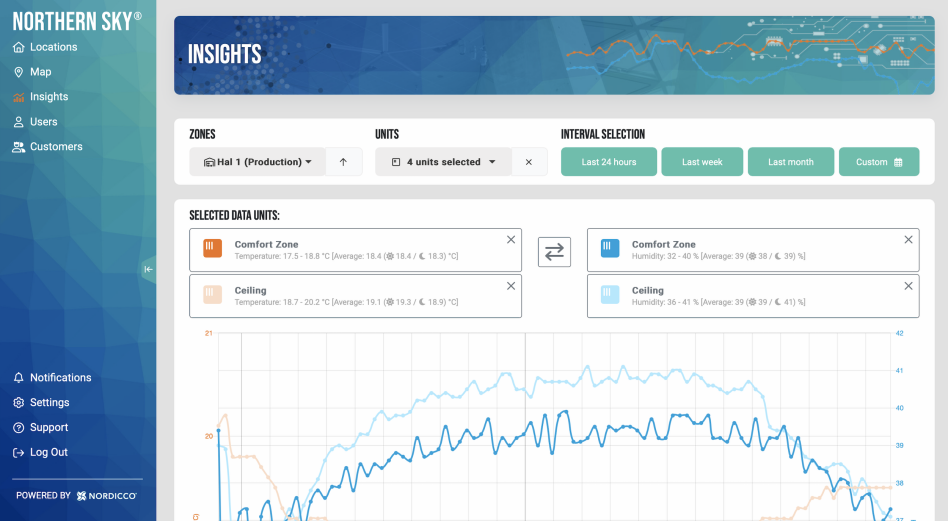948x521 pixels.
Task: Click the blue Comfort Zone humidity icon
Action: point(610,249)
